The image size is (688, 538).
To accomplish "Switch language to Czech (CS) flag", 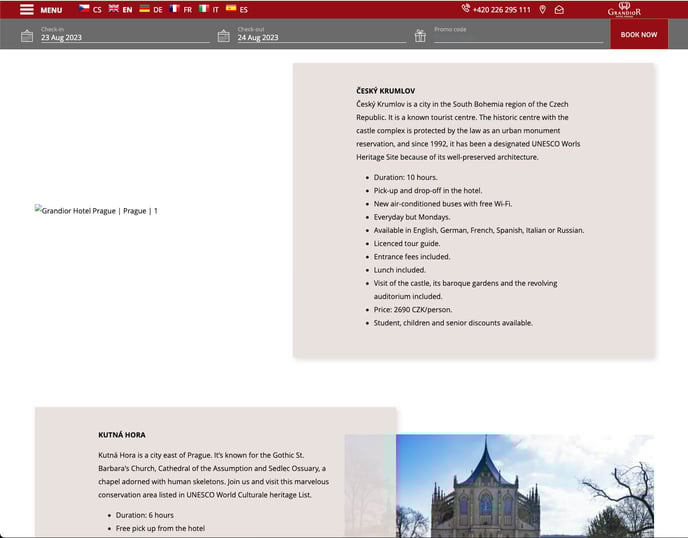I will pyautogui.click(x=84, y=9).
